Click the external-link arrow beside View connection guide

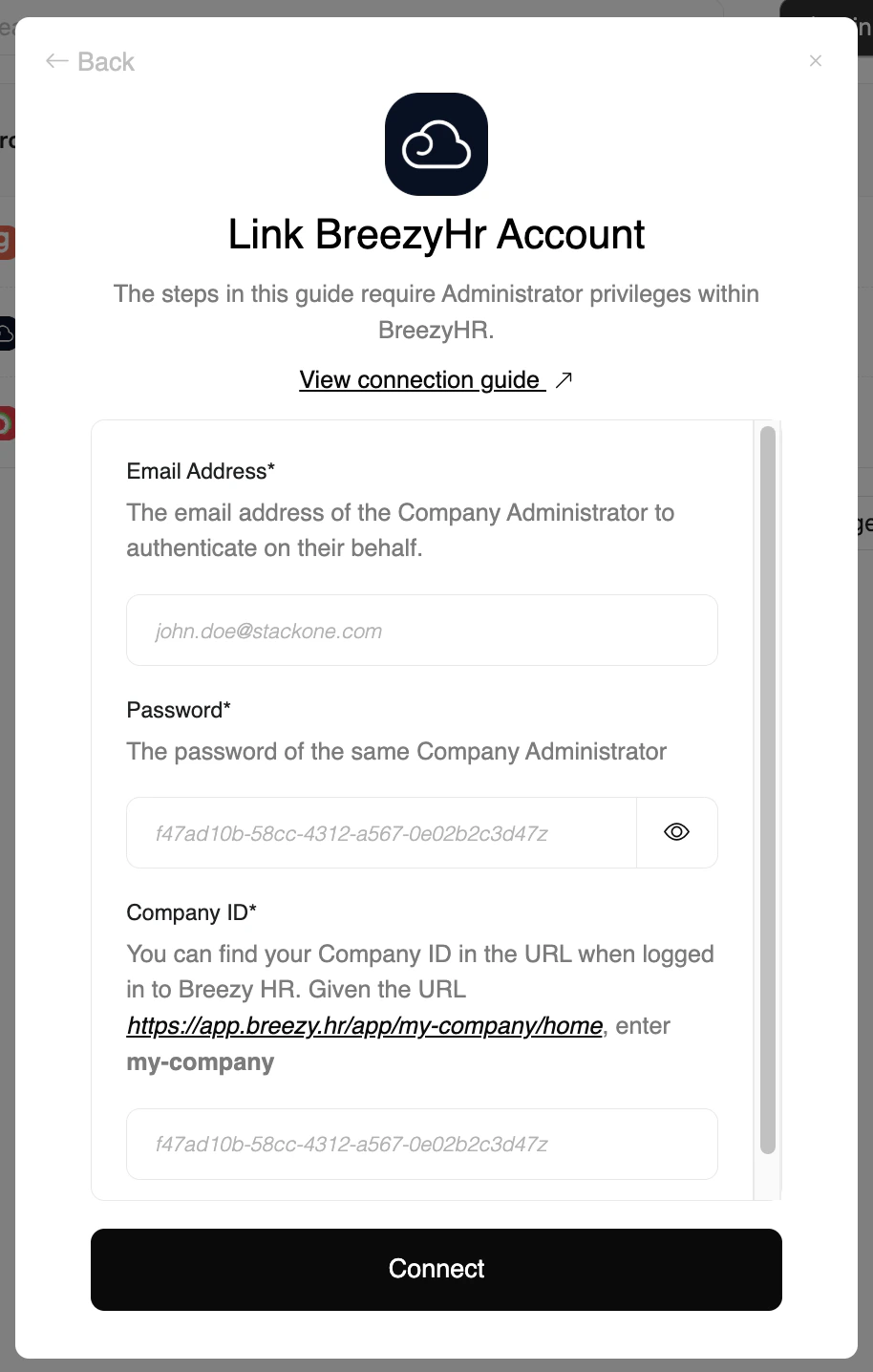tap(564, 379)
